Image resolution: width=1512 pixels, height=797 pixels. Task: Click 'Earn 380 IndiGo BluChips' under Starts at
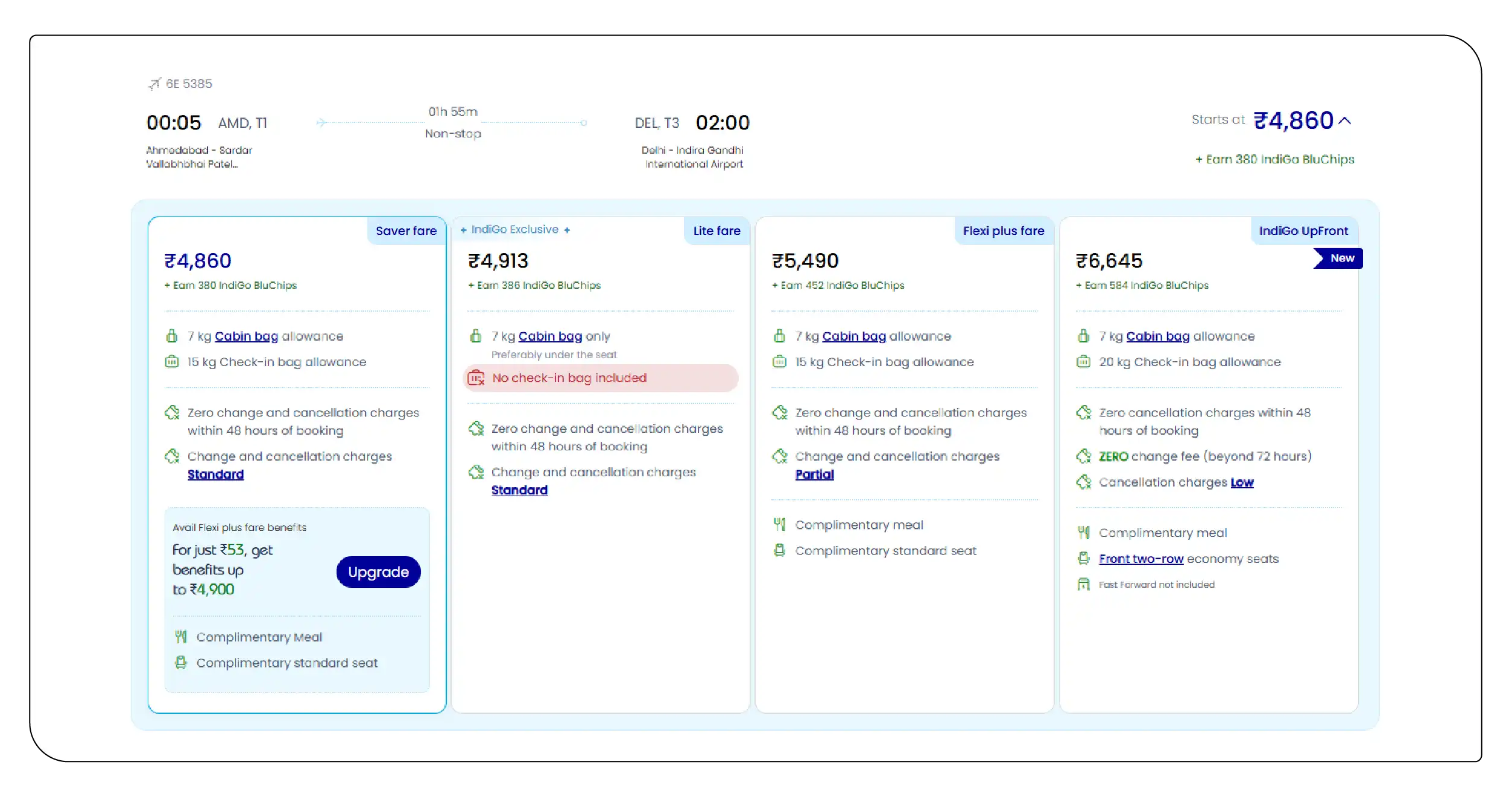pyautogui.click(x=1275, y=159)
